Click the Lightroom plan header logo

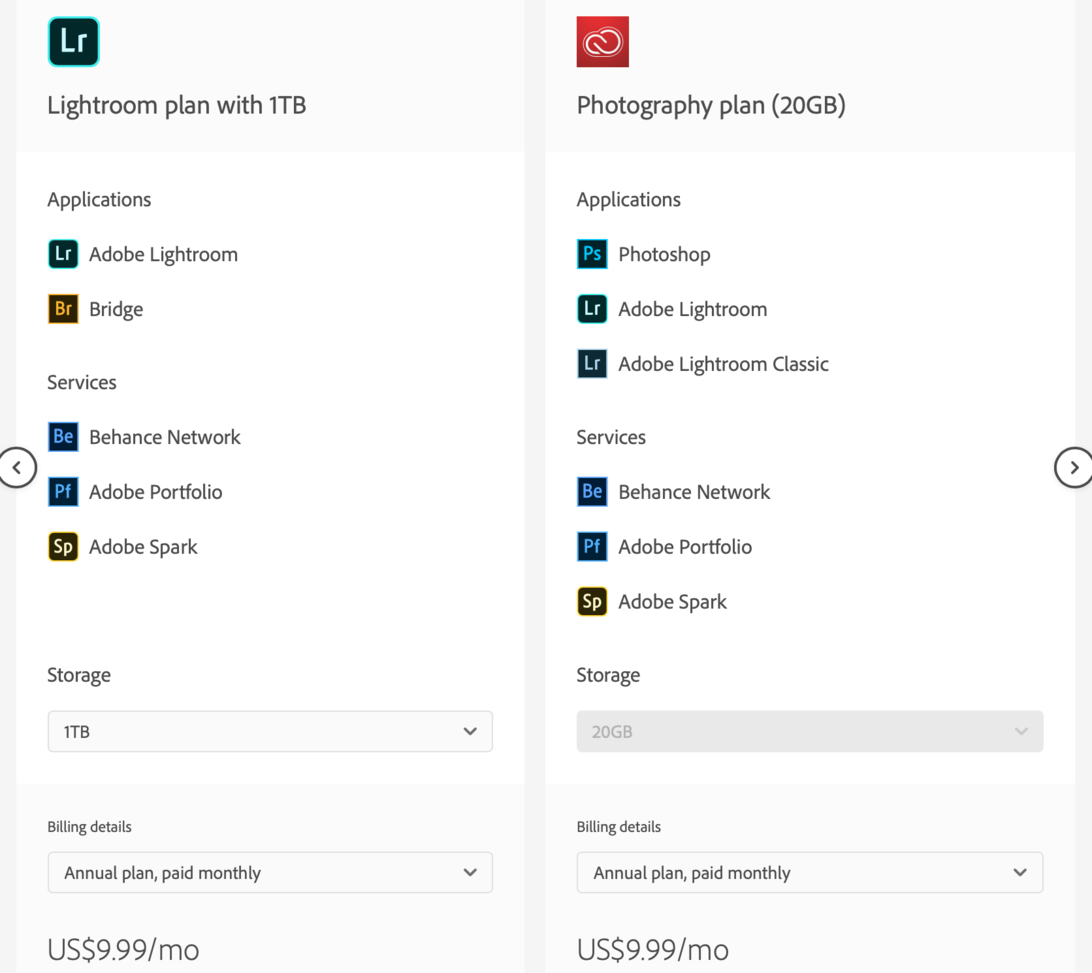tap(74, 42)
